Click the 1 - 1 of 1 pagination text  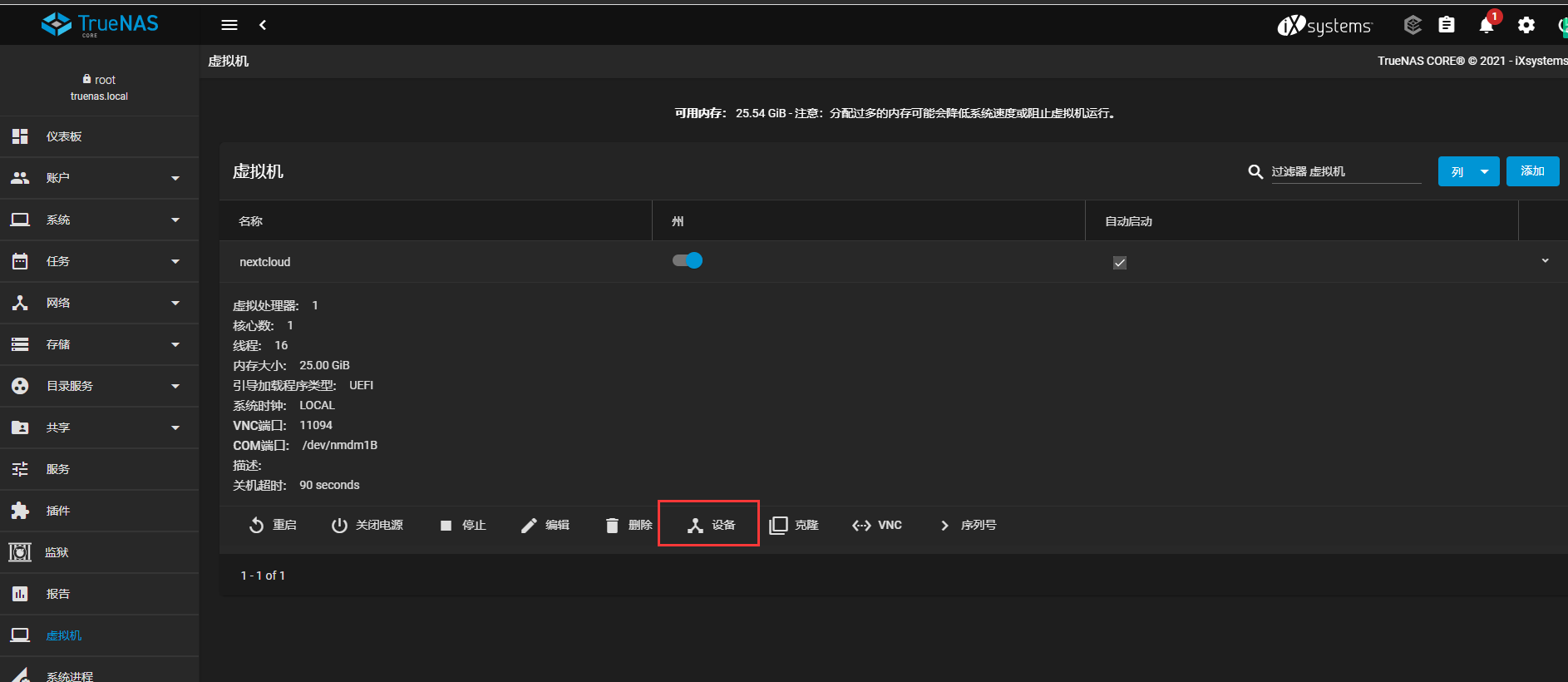coord(263,576)
